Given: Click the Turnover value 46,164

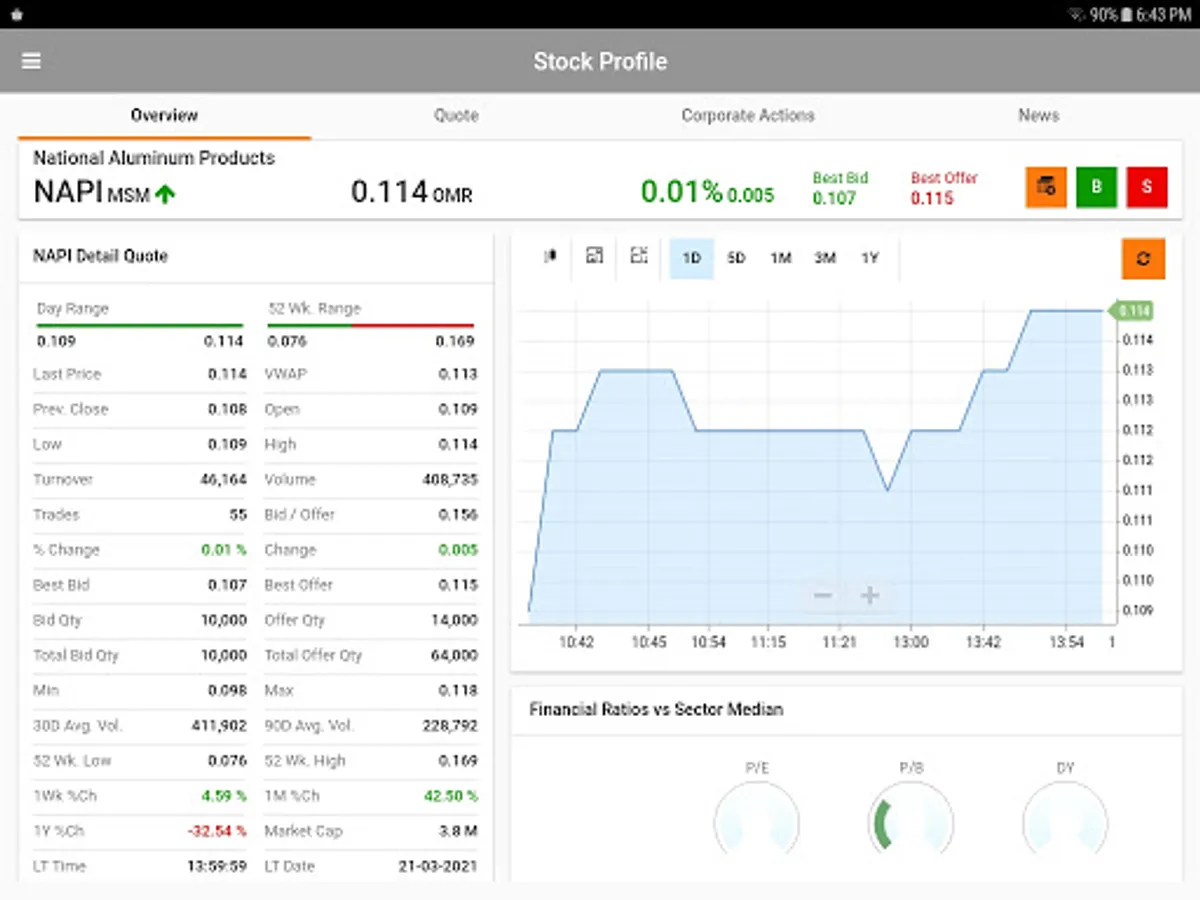Looking at the screenshot, I should click(223, 480).
